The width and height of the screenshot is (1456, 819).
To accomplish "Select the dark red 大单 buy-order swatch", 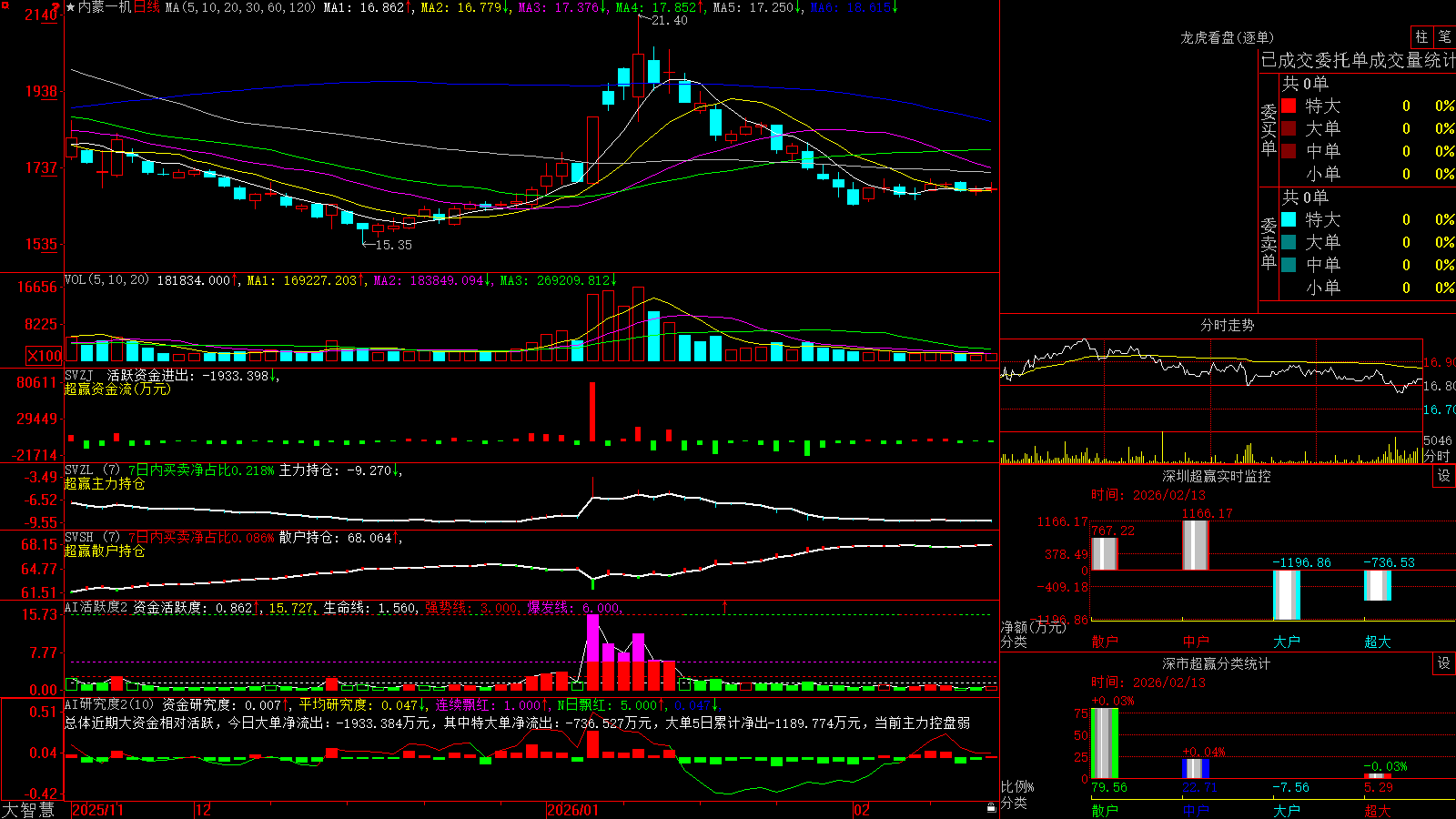I will tap(1289, 128).
